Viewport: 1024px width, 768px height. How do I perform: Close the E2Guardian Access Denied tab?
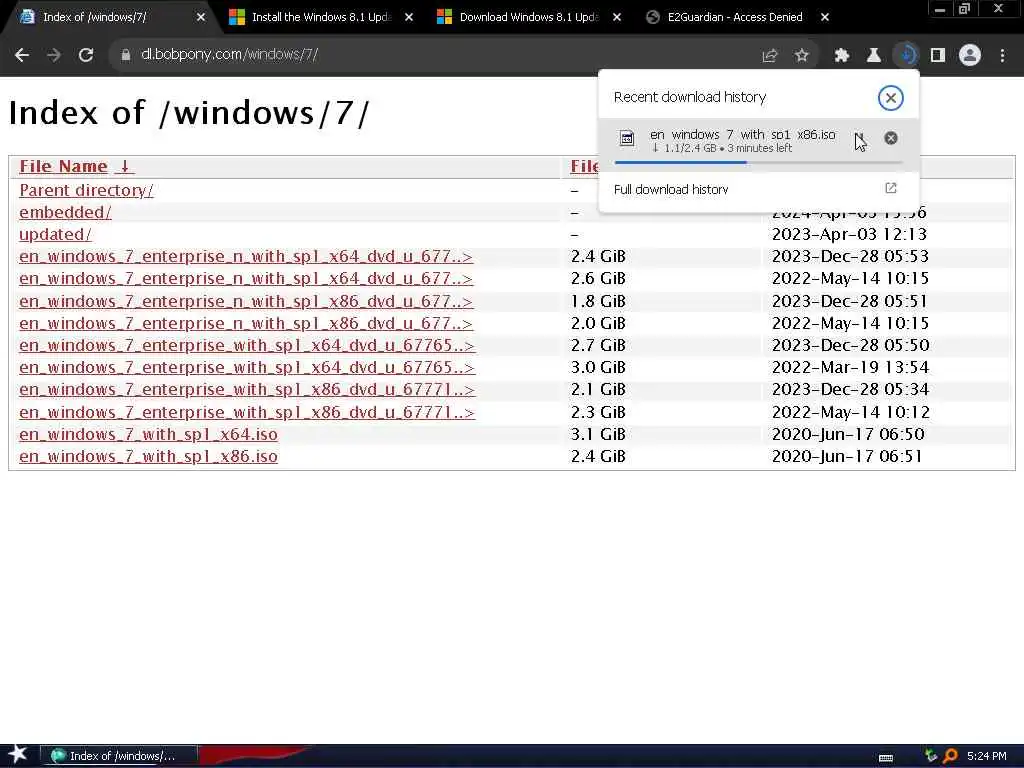825,17
